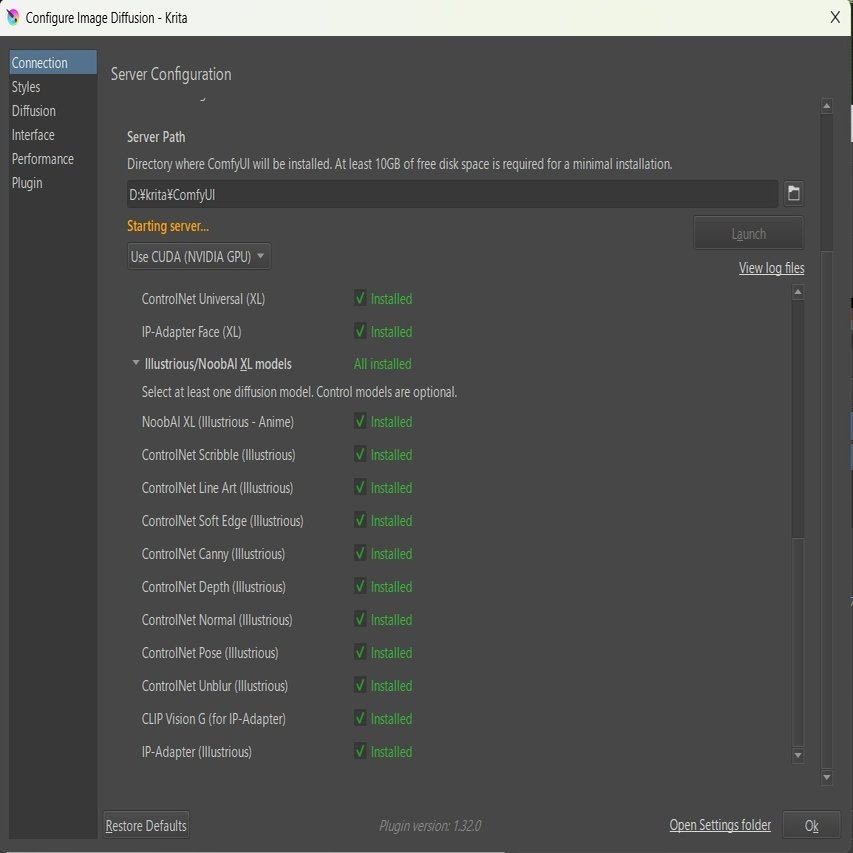Toggle ControlNet Depth (Illustrious) checkbox
Screen dimensions: 853x853
click(x=360, y=586)
